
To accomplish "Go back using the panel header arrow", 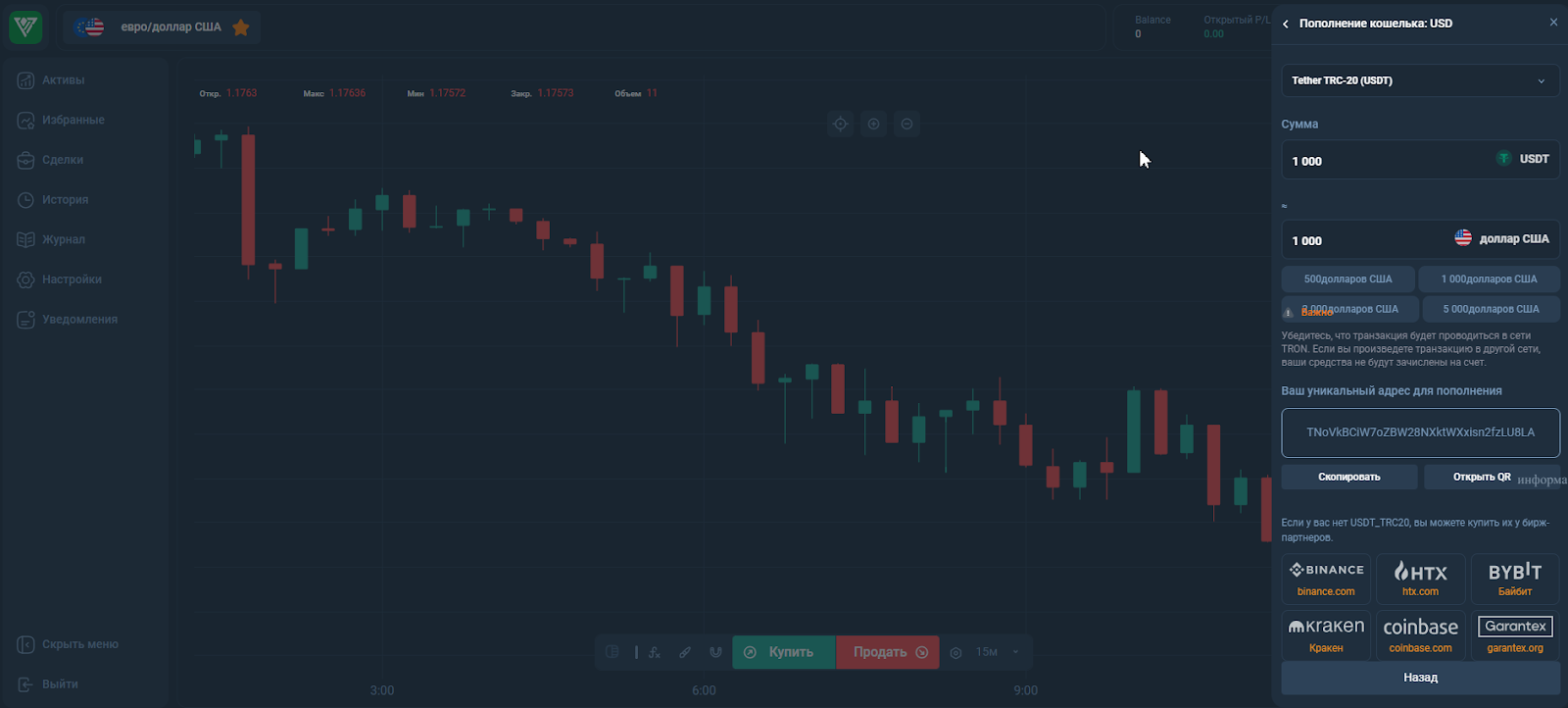I will [1286, 24].
